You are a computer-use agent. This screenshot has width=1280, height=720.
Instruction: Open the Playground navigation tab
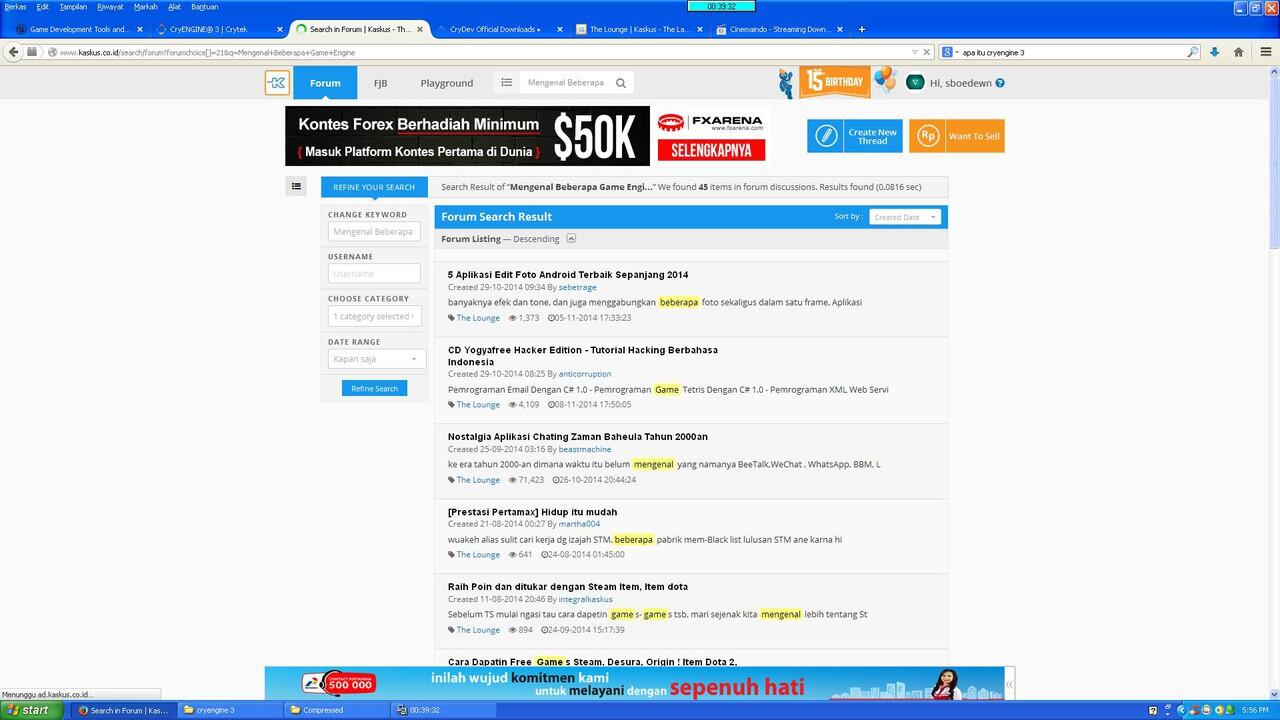[447, 83]
